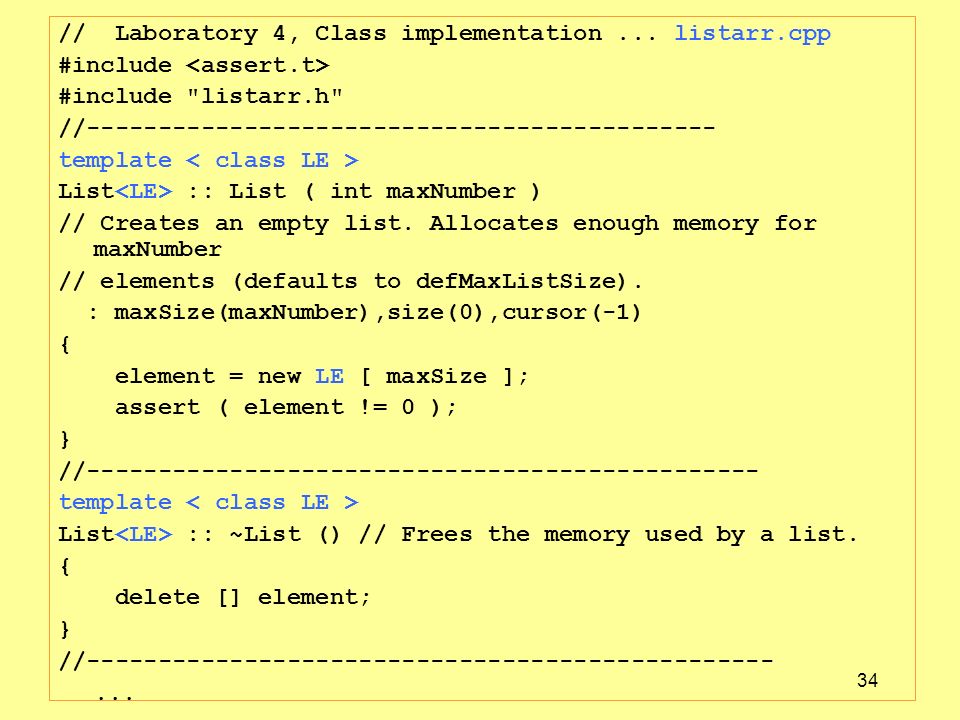960x720 pixels.
Task: Select the second template < class LE > line
Action: (x=209, y=503)
